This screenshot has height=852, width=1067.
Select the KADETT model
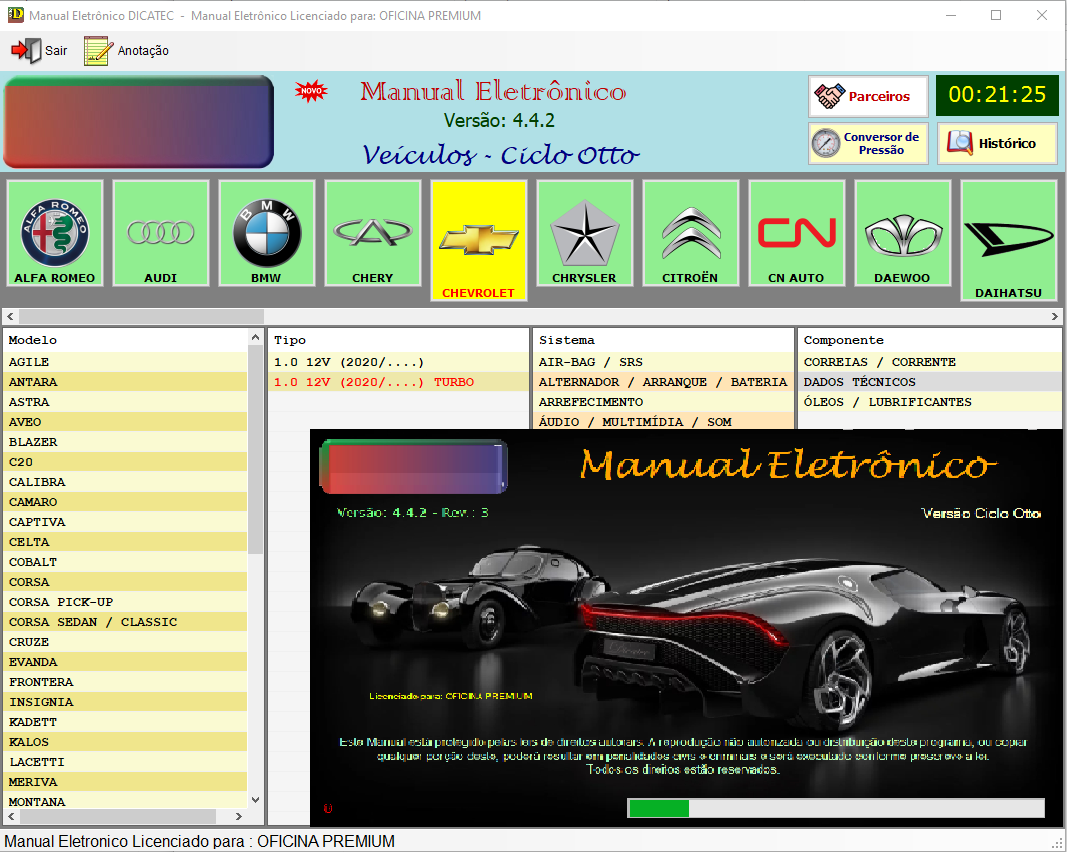point(126,722)
